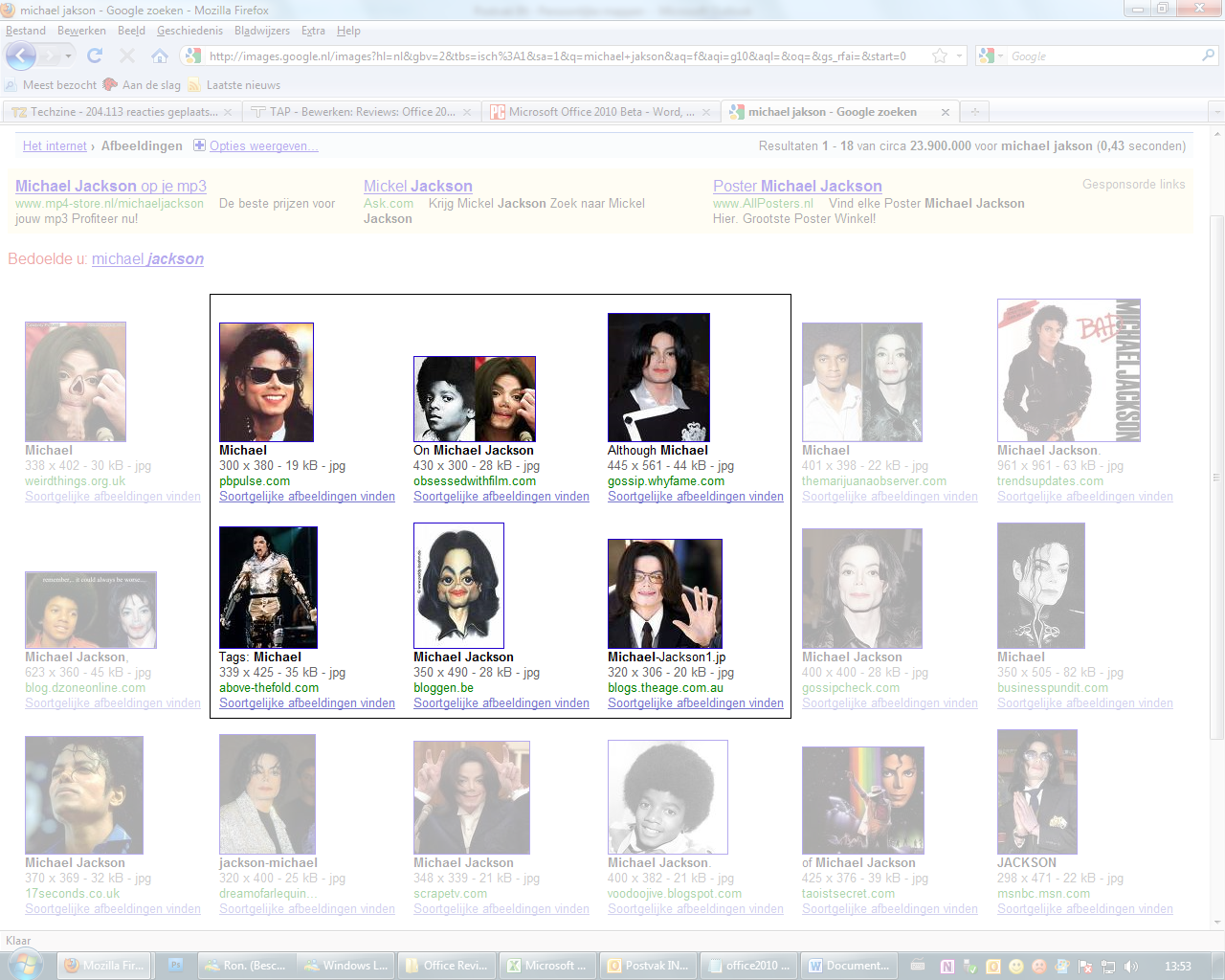
Task: Open the search engine selector dropdown
Action: click(991, 56)
